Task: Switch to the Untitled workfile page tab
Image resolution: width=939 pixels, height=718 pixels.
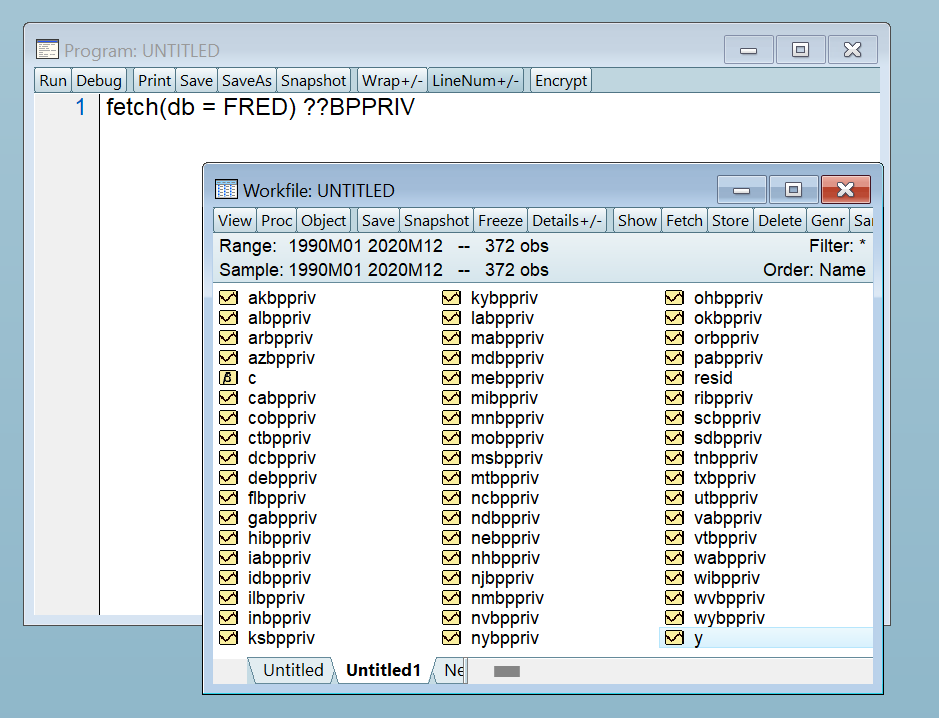Action: (293, 670)
